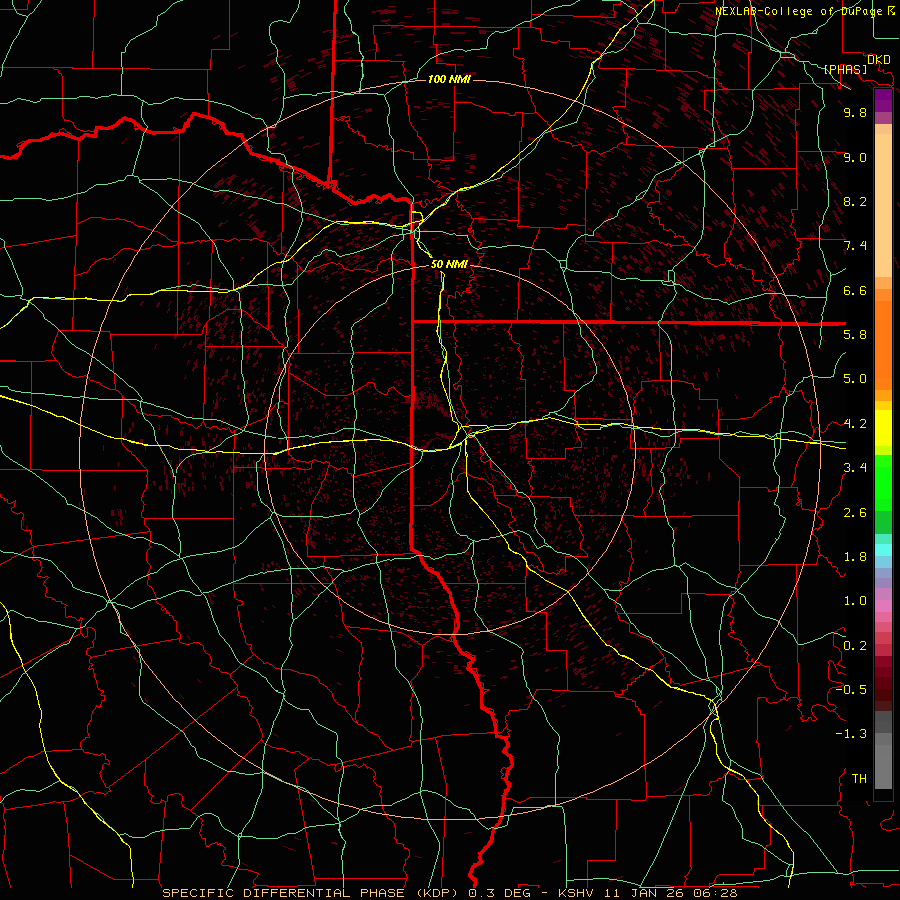Click the KSHV 11 JAN 26 06:28 timestamp
The width and height of the screenshot is (900, 900).
[647, 893]
